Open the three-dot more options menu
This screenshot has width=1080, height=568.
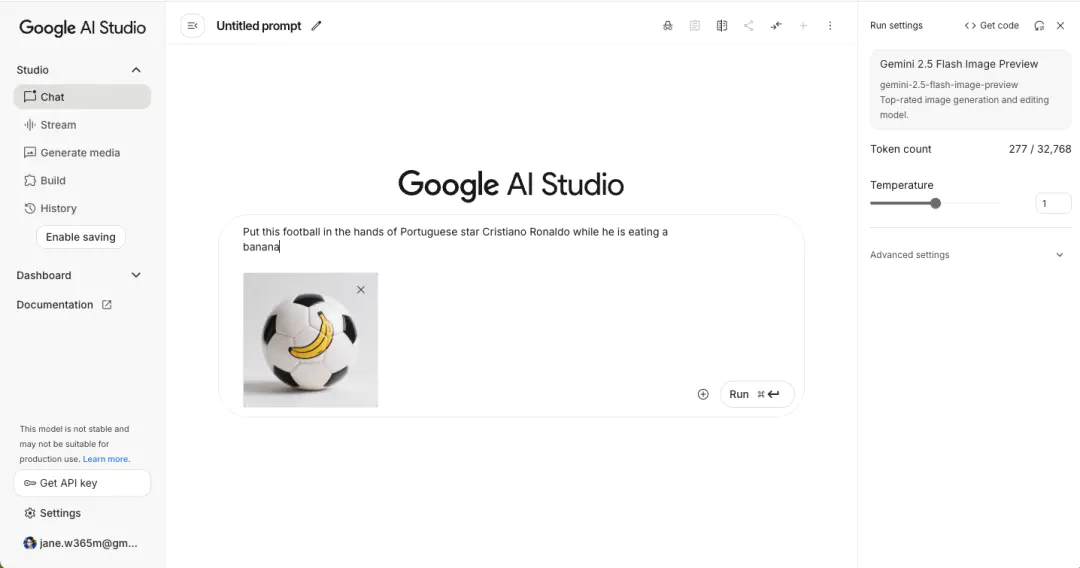tap(830, 25)
